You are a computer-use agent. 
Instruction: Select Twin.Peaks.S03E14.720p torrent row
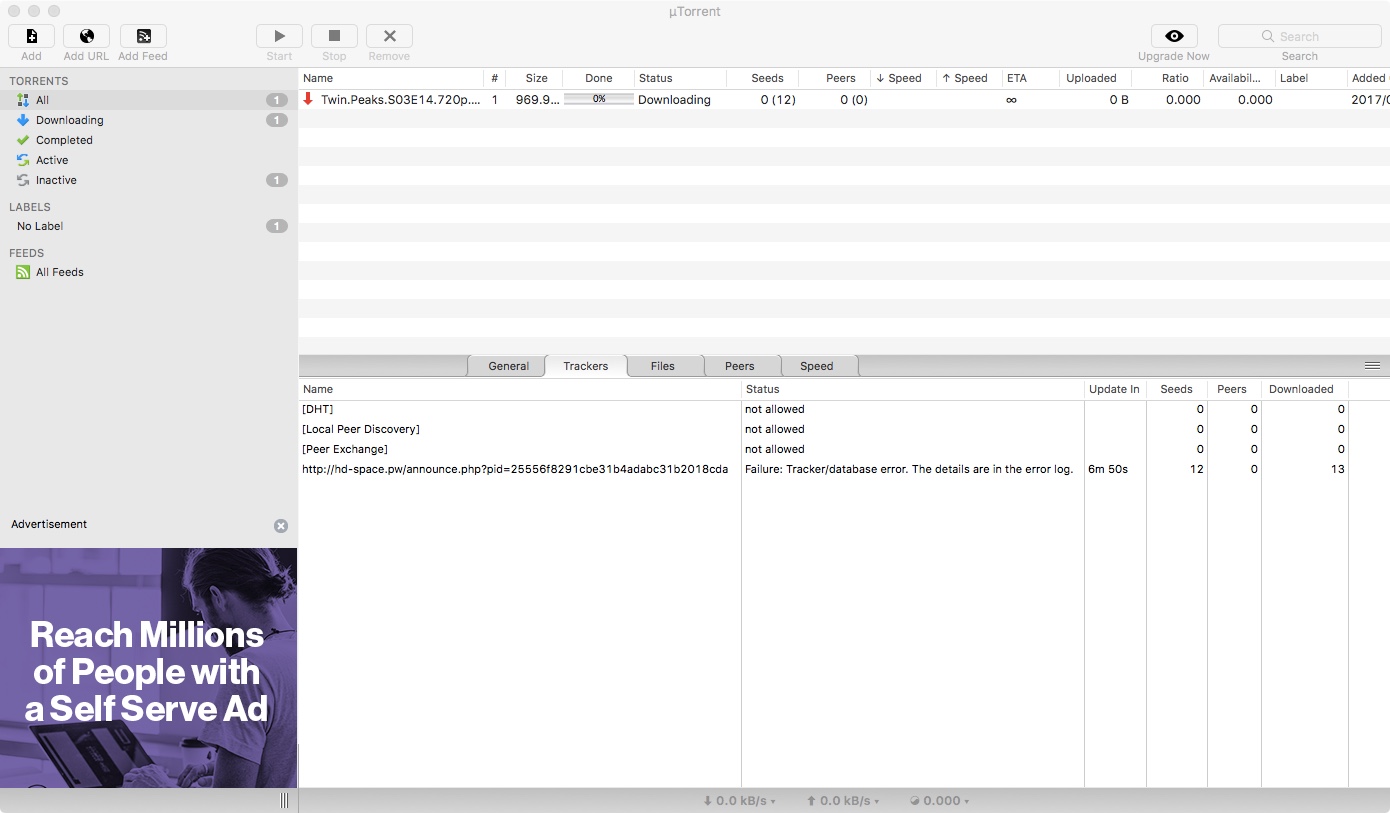point(844,100)
